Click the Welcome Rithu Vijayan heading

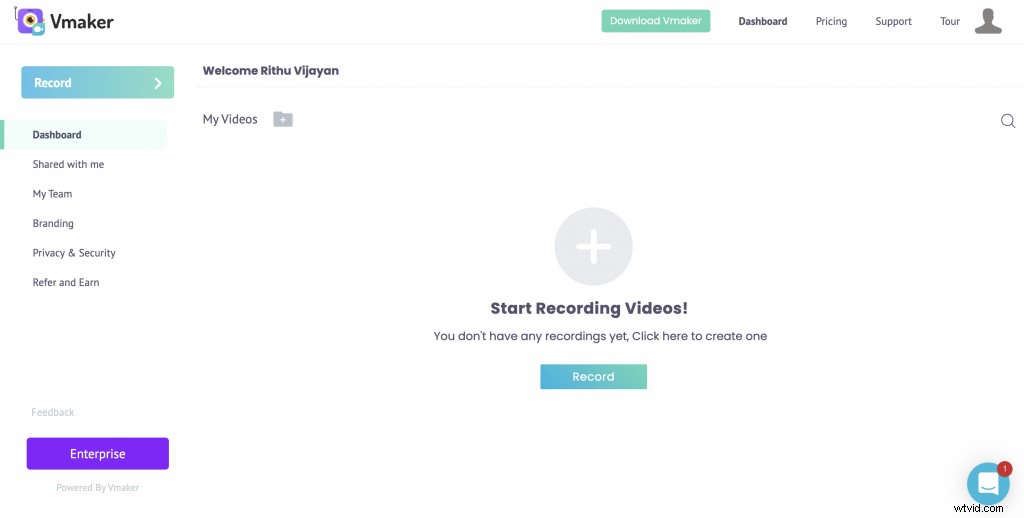(x=270, y=71)
